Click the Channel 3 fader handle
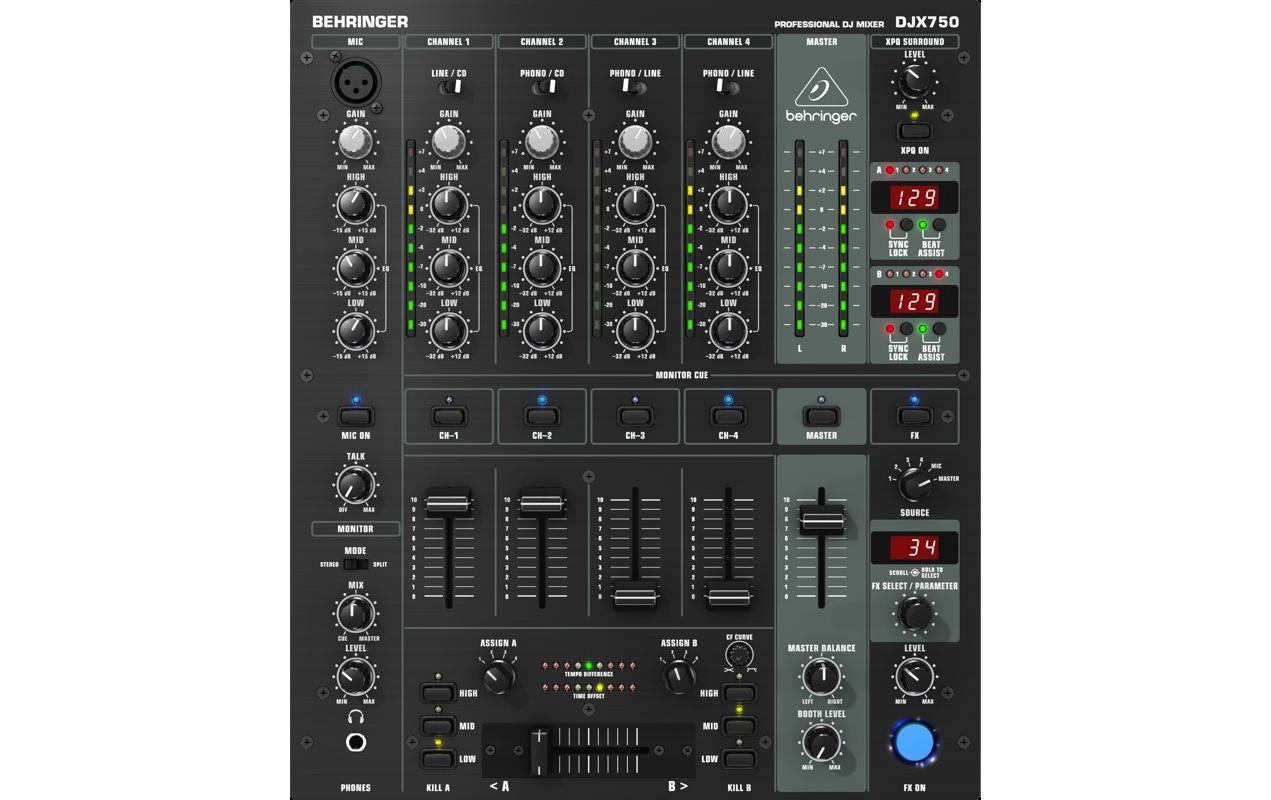 tap(635, 597)
